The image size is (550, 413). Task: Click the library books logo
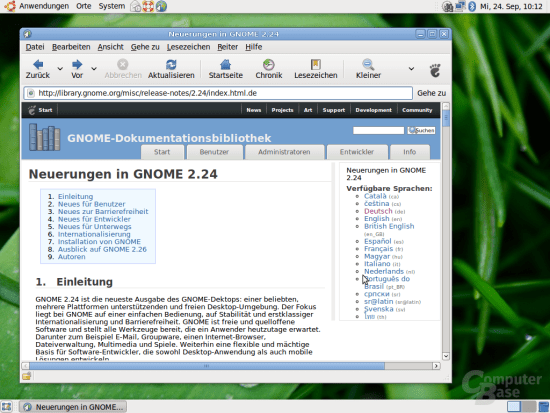pyautogui.click(x=45, y=137)
